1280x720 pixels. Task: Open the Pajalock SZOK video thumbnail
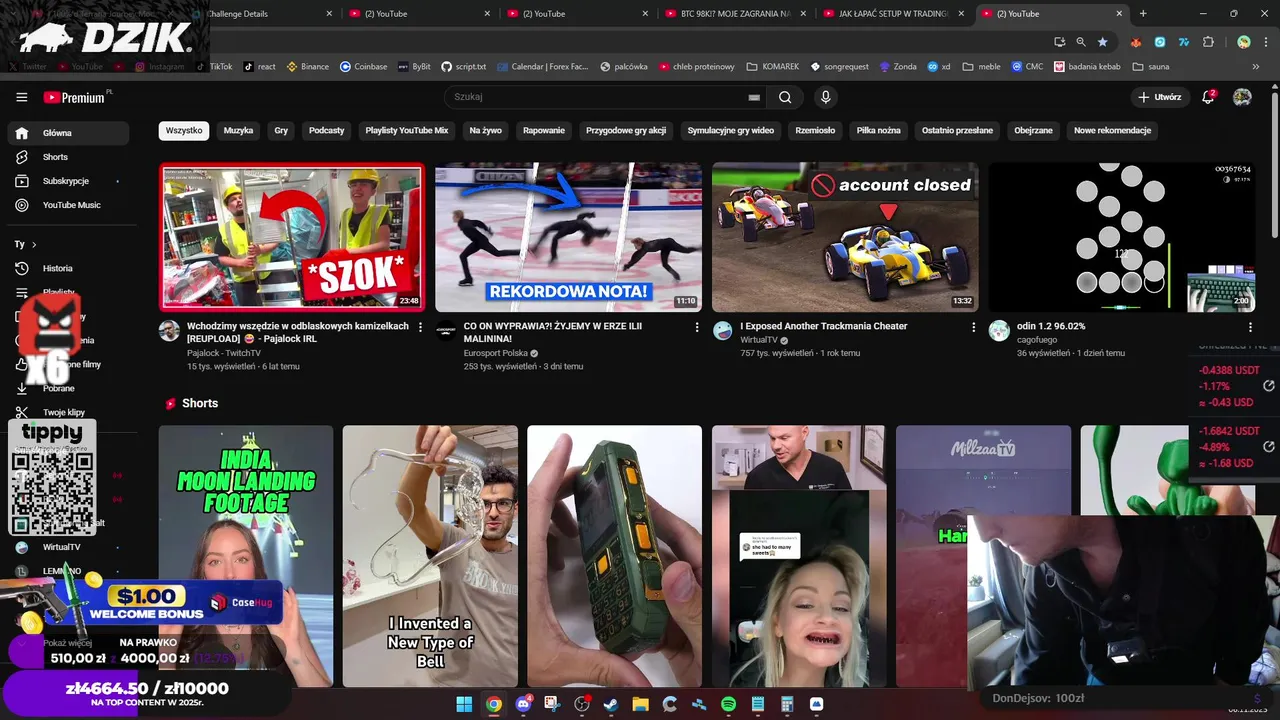pos(292,237)
